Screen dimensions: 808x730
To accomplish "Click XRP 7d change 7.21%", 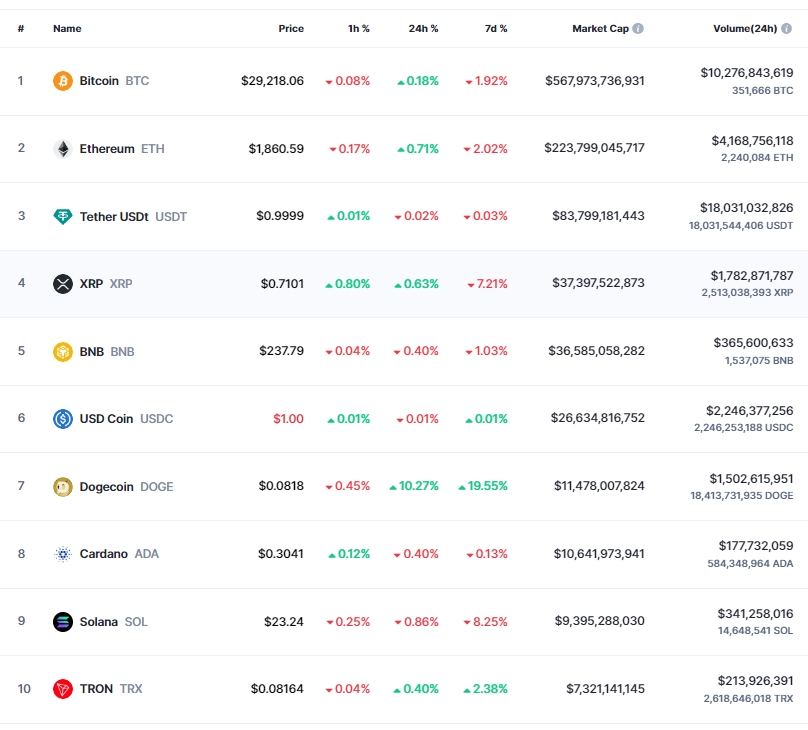I will tap(487, 284).
